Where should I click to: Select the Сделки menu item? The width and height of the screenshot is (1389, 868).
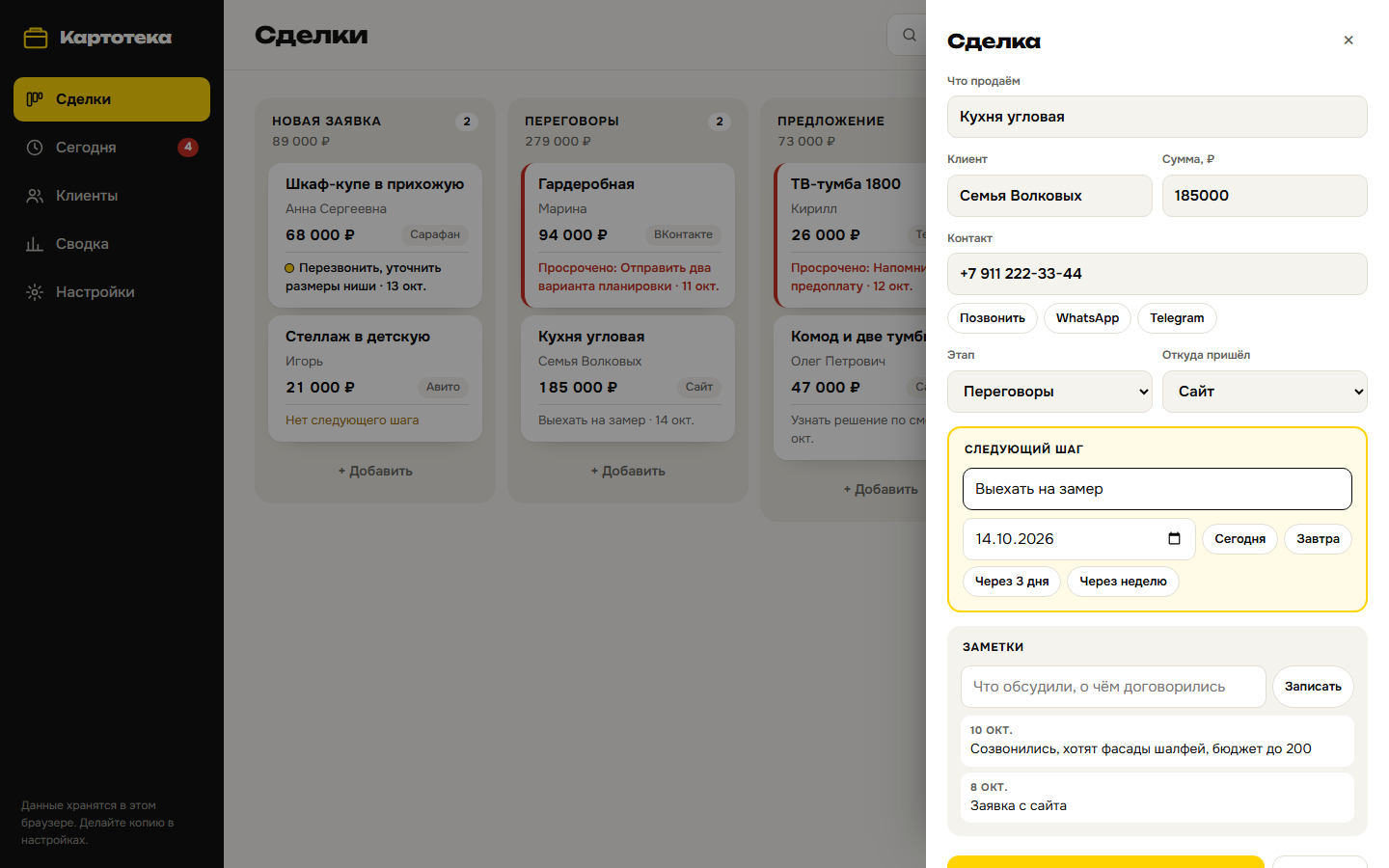pyautogui.click(x=112, y=99)
